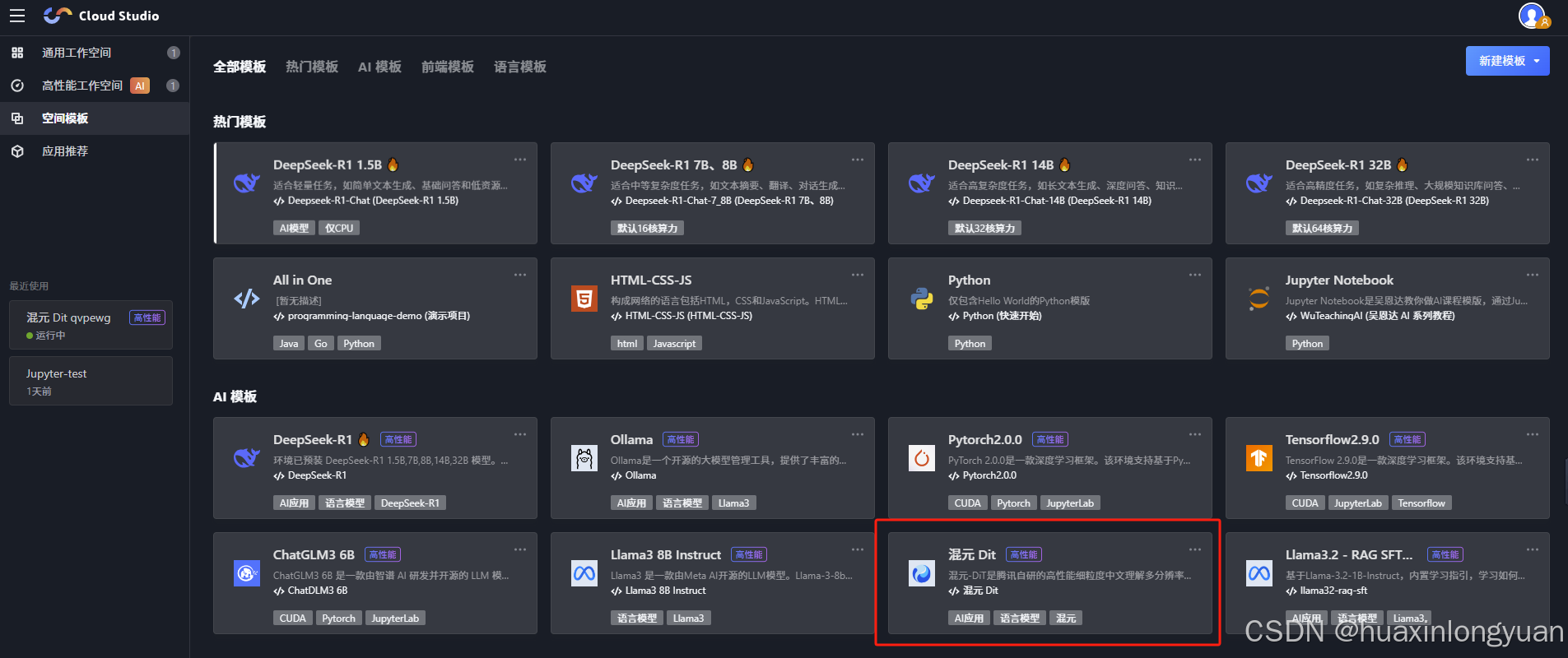Click the Java tag on All in One
This screenshot has width=1568, height=658.
[x=289, y=344]
